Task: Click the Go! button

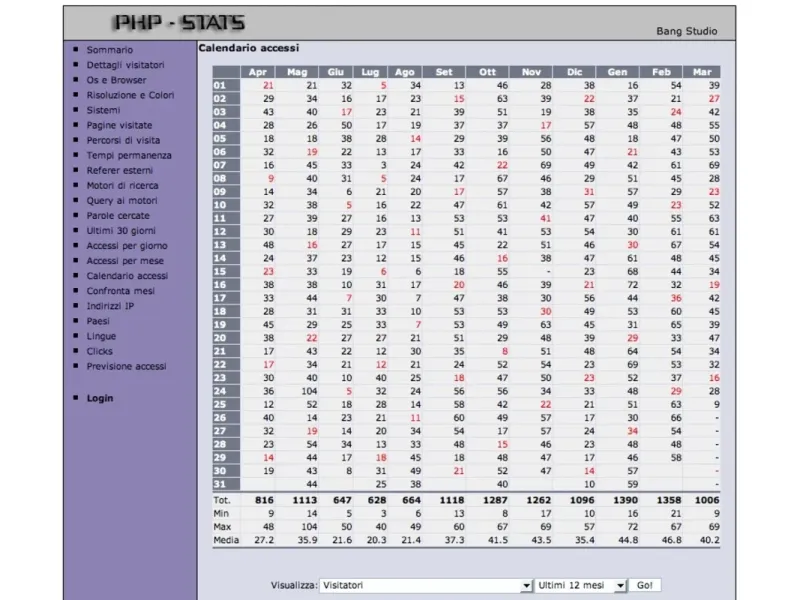Action: (645, 585)
